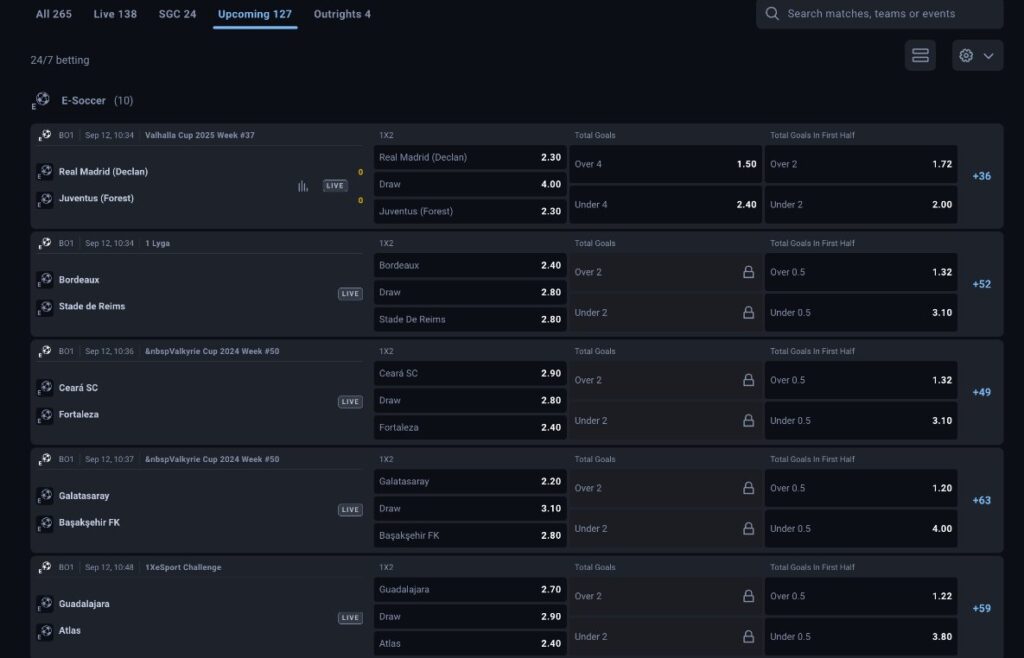Click Galatasaray team icon
Image resolution: width=1024 pixels, height=658 pixels.
click(45, 496)
